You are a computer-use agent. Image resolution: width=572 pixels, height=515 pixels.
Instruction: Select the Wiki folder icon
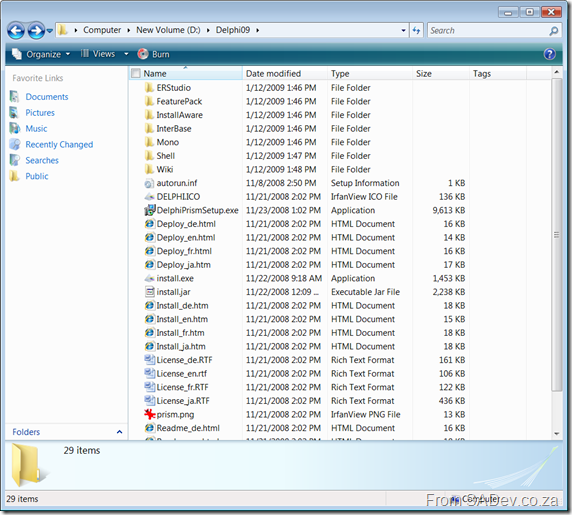[149, 169]
